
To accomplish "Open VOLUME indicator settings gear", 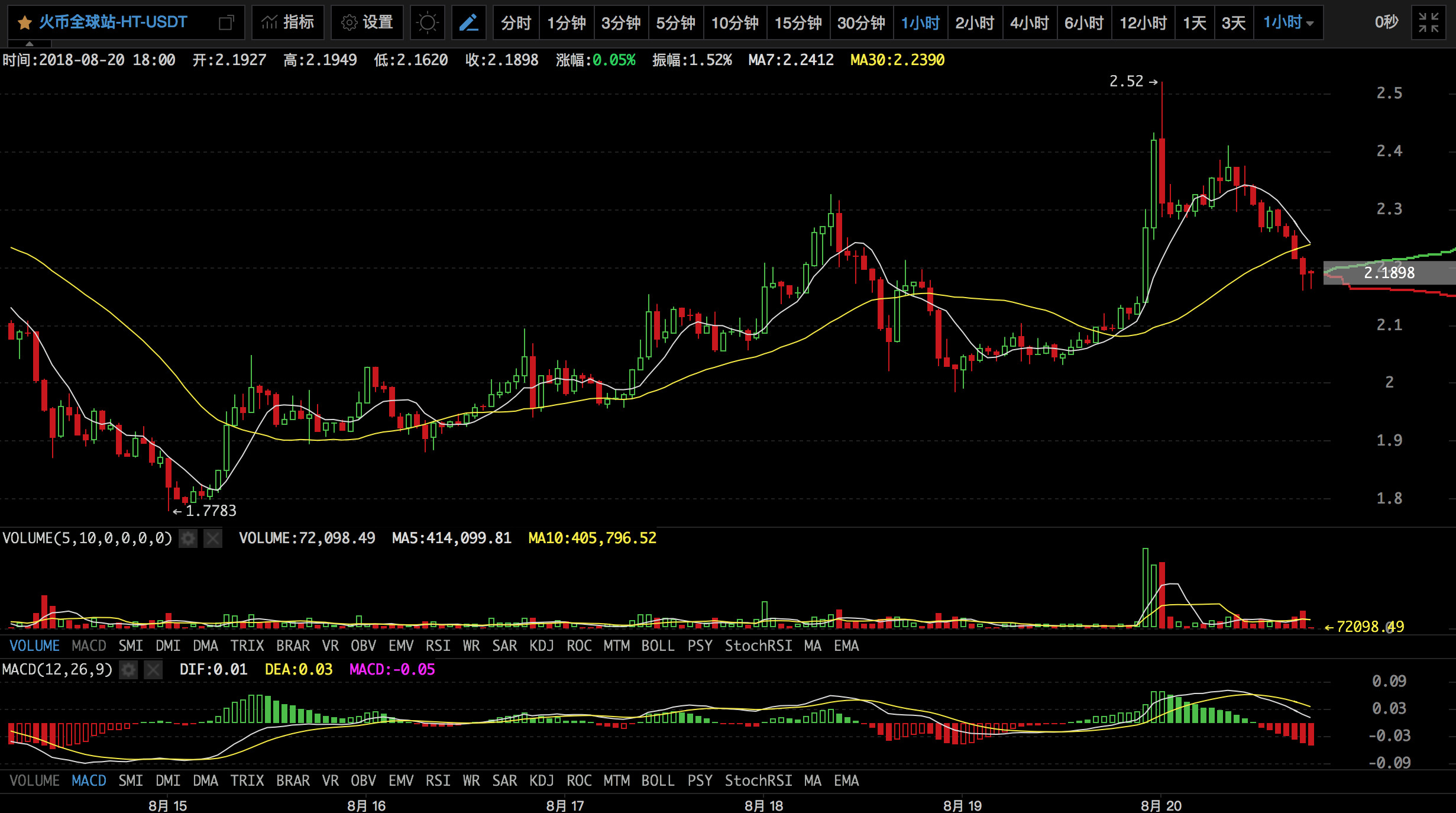I will [x=188, y=538].
